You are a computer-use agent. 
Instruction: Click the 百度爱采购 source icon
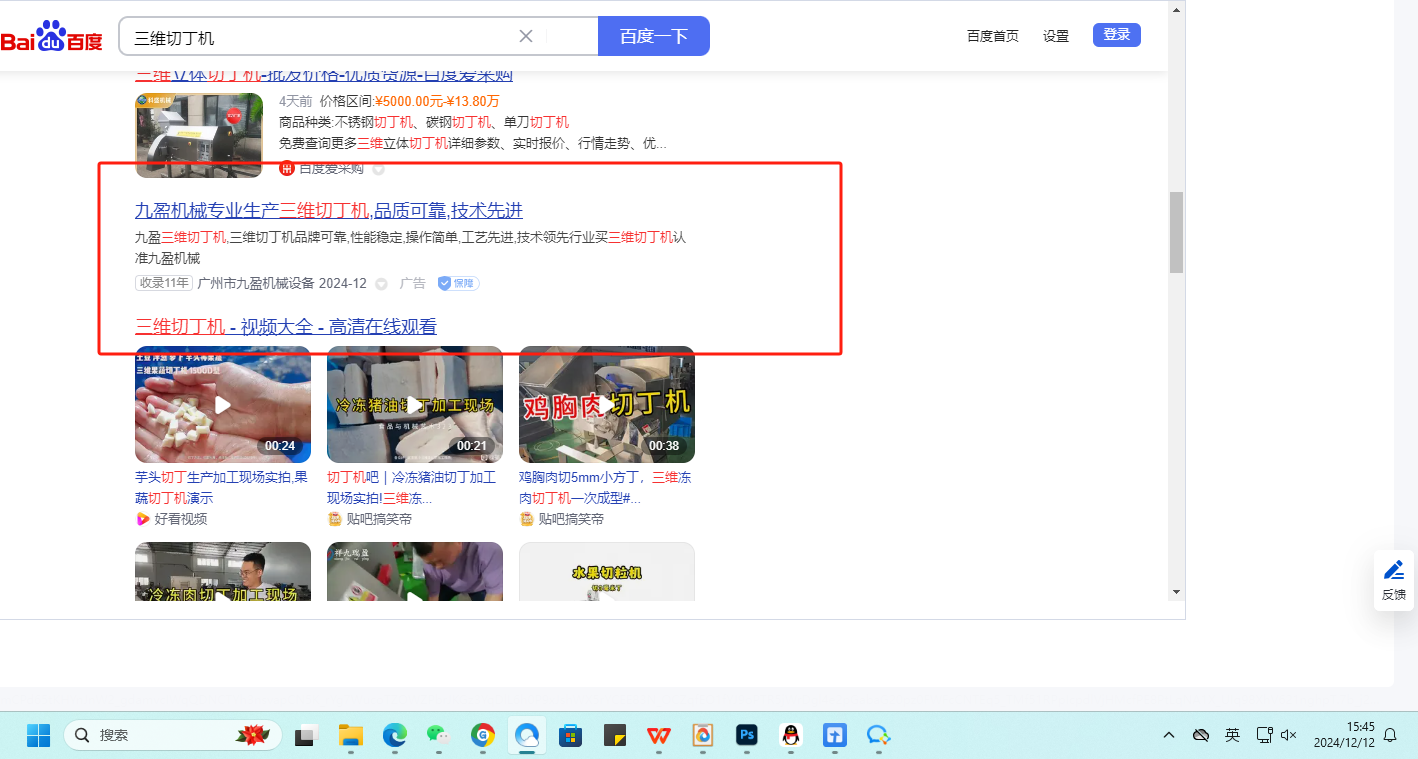287,168
